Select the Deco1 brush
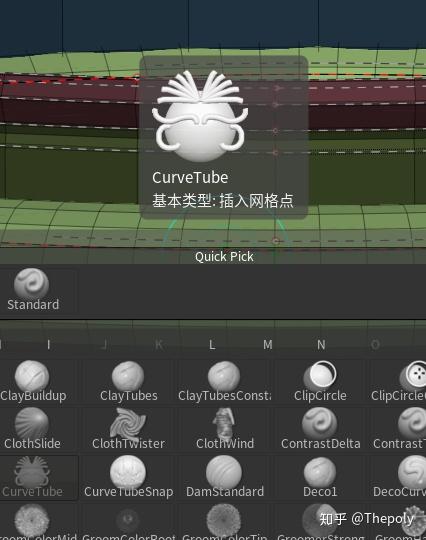Image resolution: width=426 pixels, height=540 pixels. pos(320,477)
